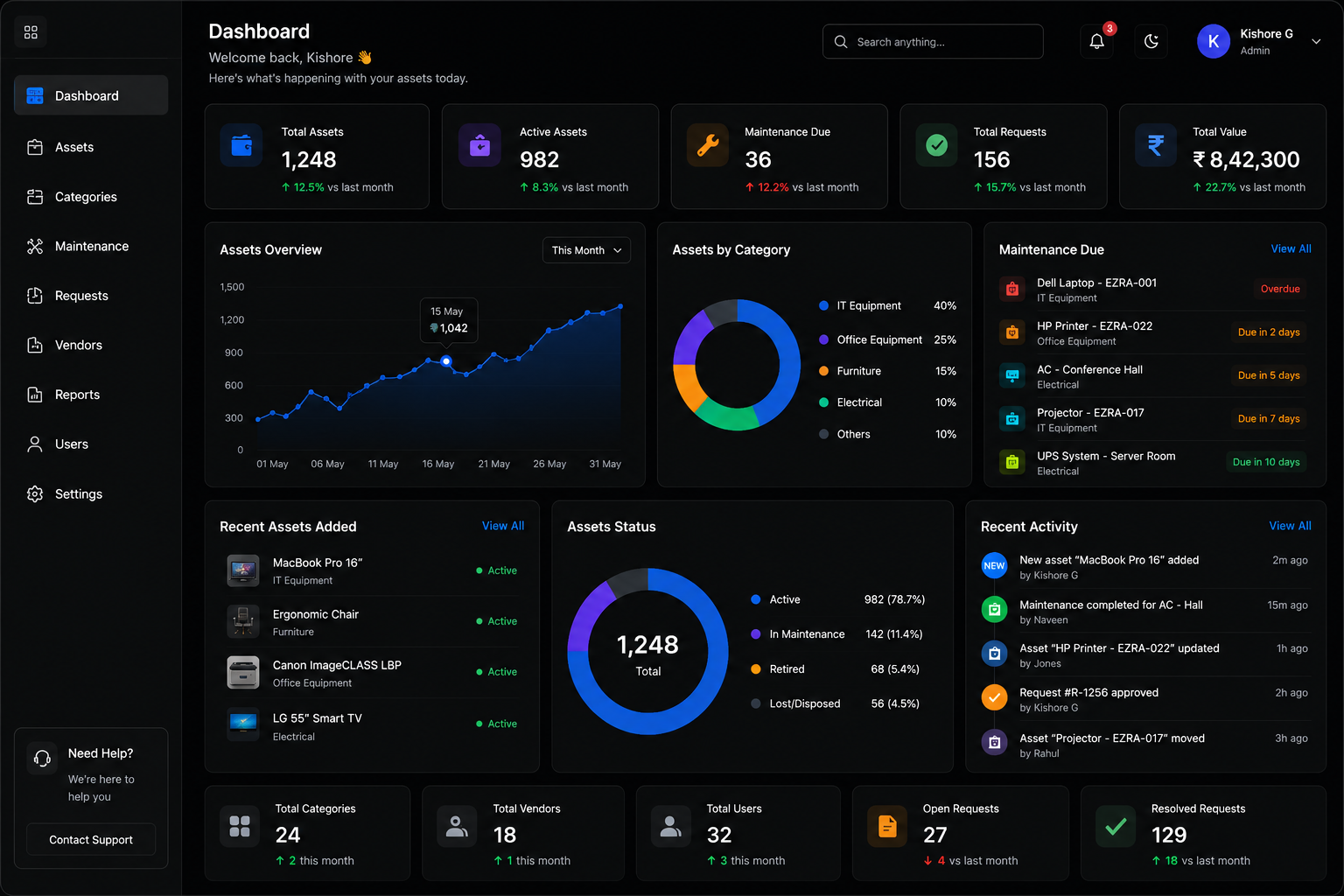1344x896 pixels.
Task: Click the MacBook Pro 16″ asset thumbnail
Action: pyautogui.click(x=243, y=570)
